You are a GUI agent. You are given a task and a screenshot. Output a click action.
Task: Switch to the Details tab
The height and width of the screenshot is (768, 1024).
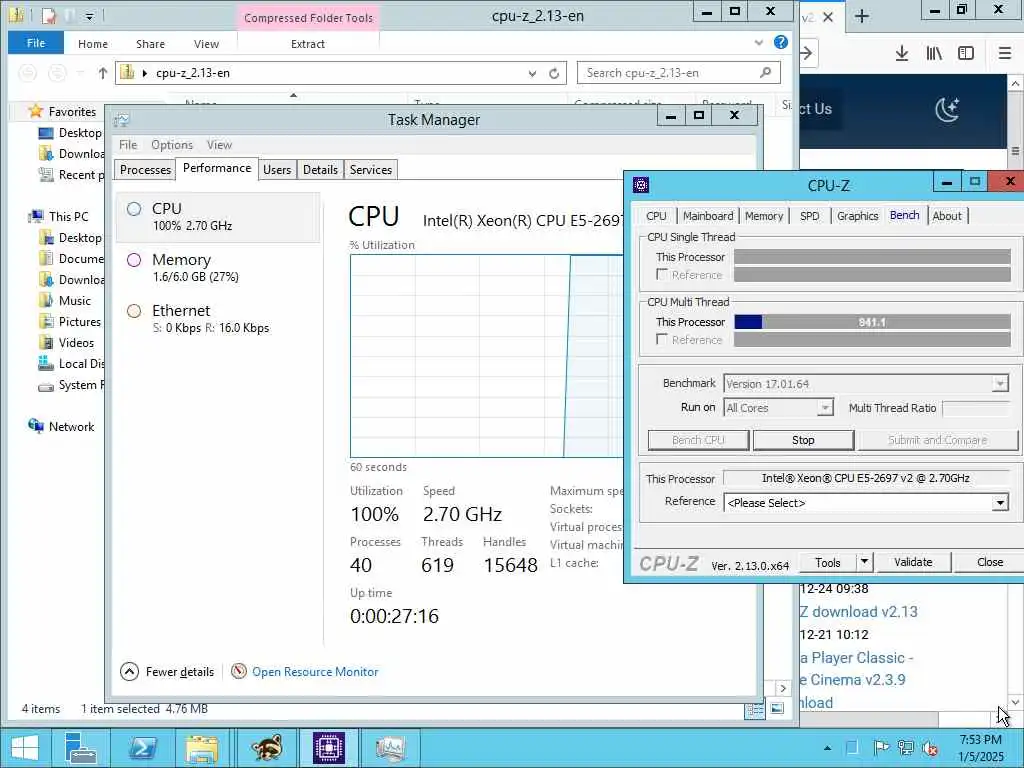320,170
